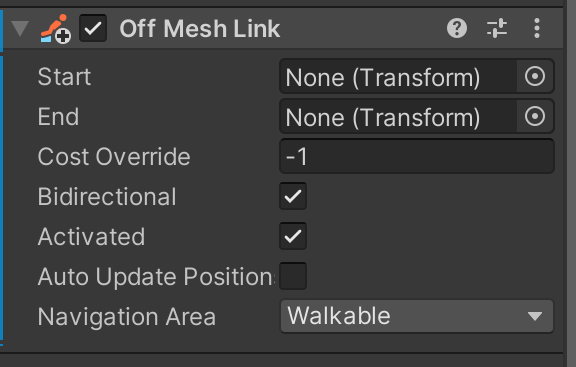Click the Bidirectional property label

(x=107, y=197)
